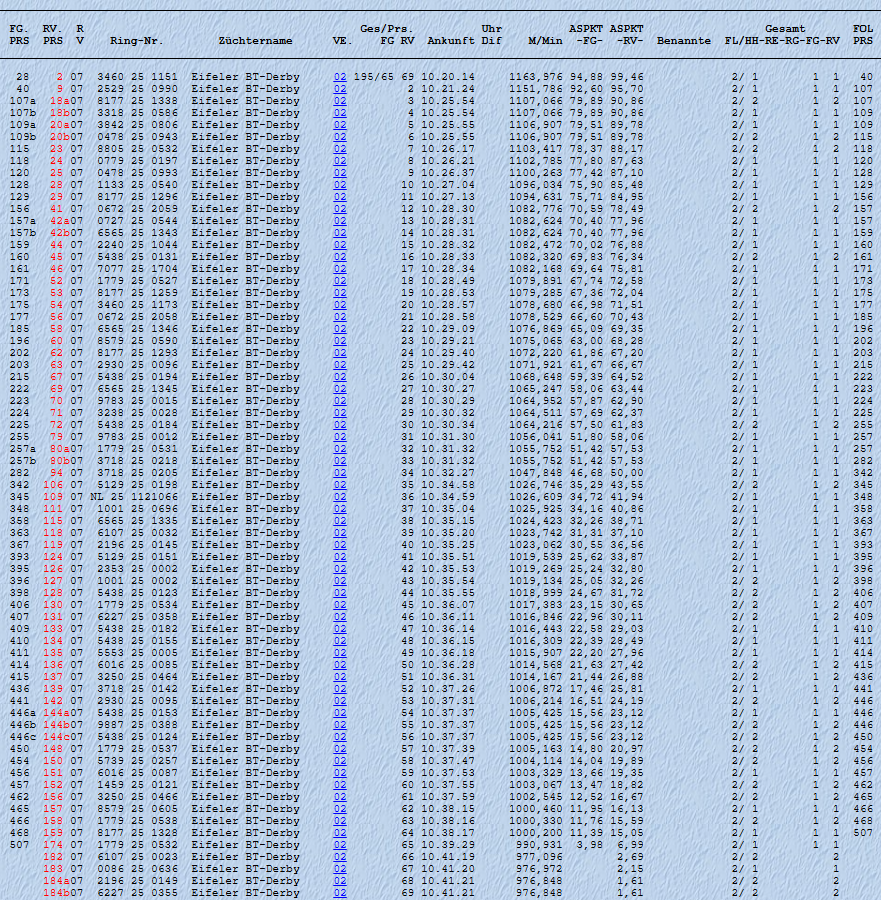Select 02 link for ring 1779 25 0532
881x900 pixels.
(x=340, y=844)
